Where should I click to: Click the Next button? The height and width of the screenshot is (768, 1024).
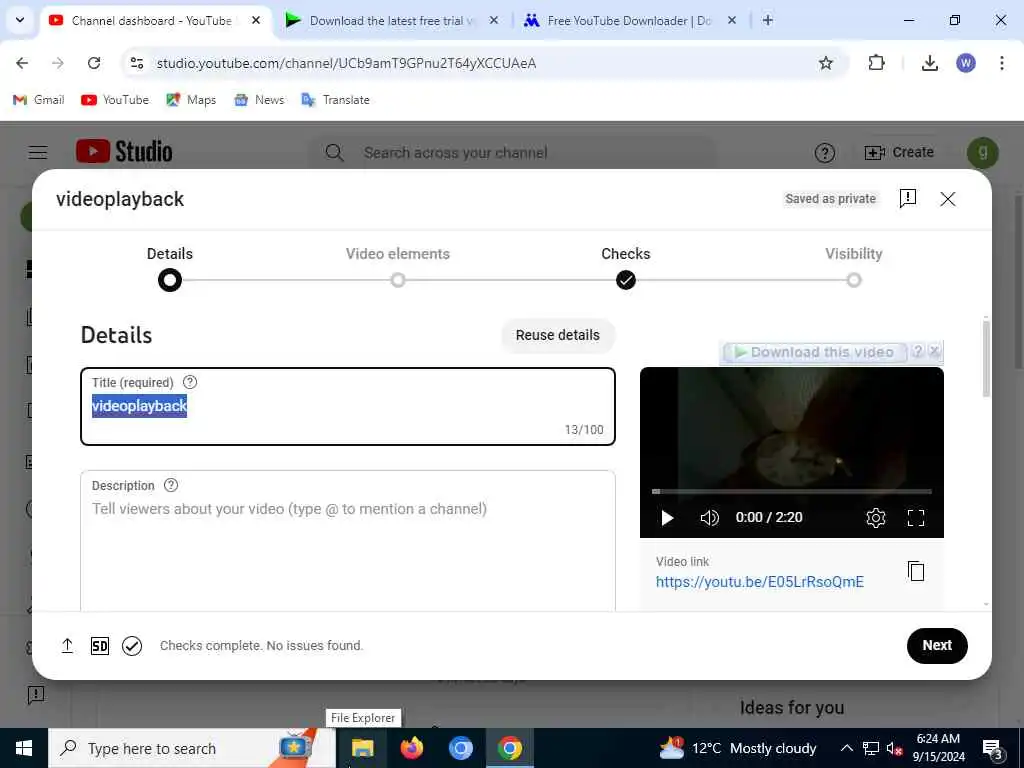pyautogui.click(x=936, y=645)
